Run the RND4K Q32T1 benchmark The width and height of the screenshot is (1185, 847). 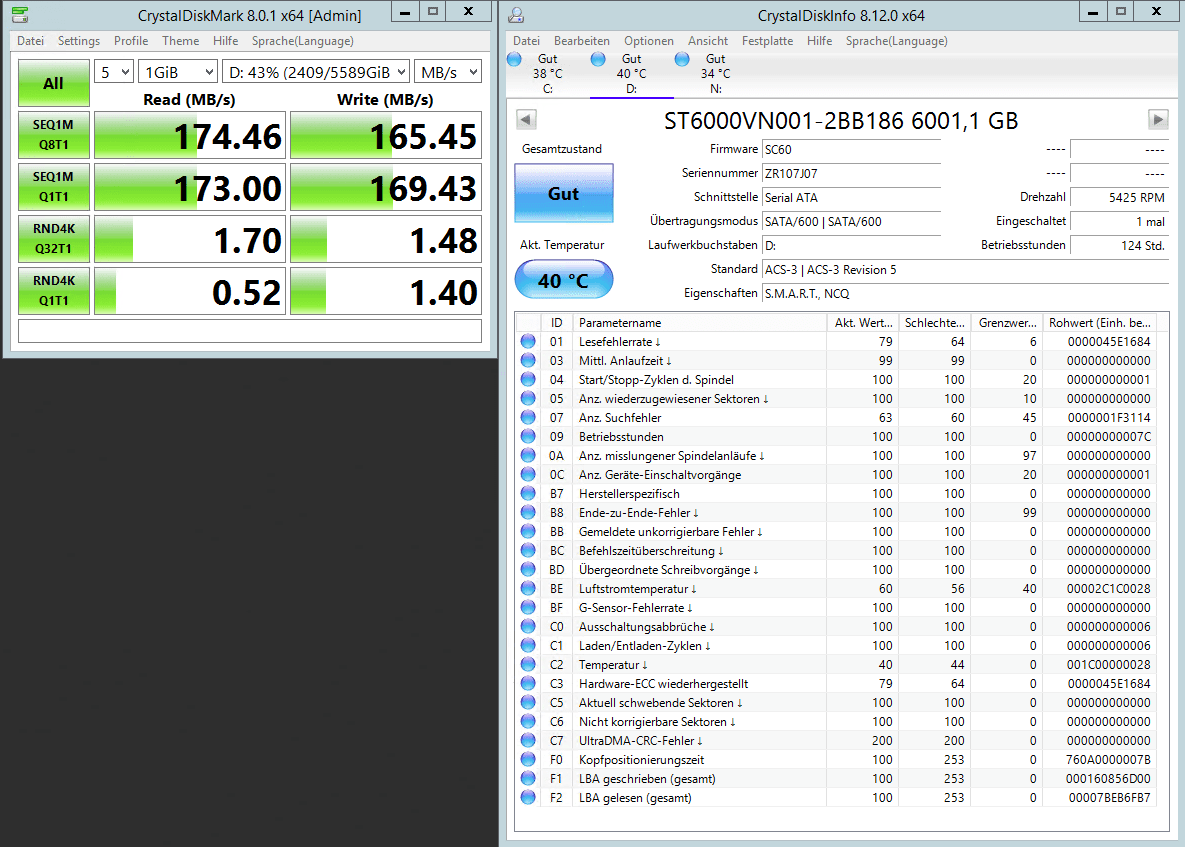click(54, 239)
